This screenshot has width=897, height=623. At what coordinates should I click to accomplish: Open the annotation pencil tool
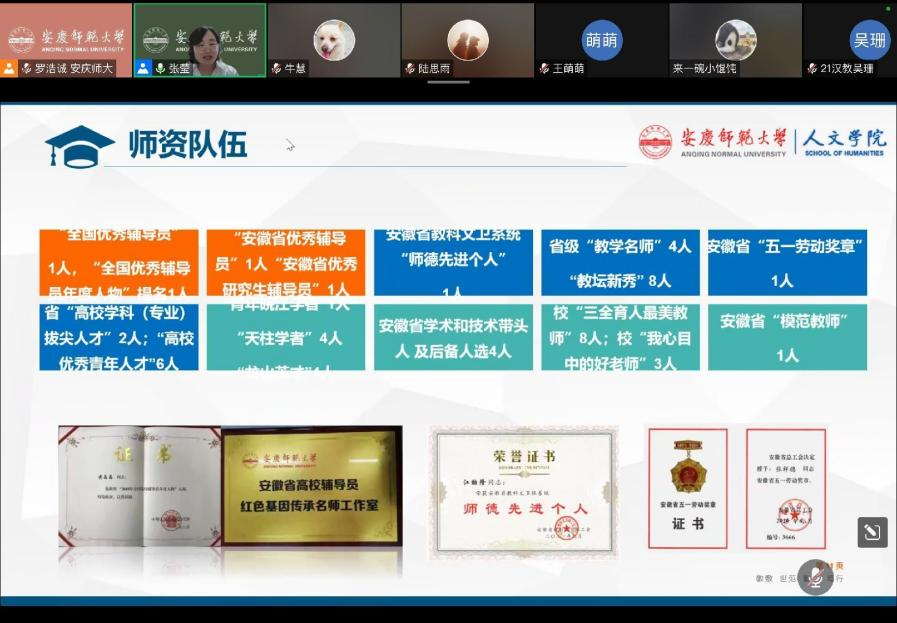click(871, 532)
